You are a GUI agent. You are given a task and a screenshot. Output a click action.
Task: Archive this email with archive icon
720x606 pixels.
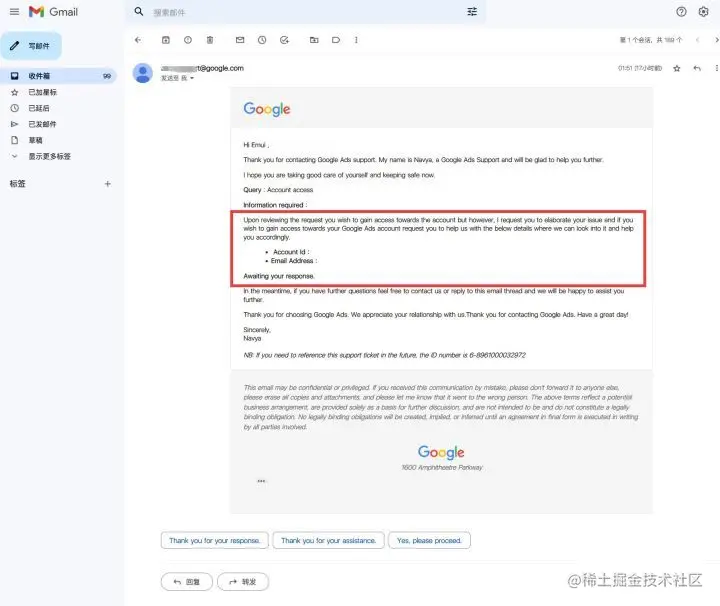tap(166, 40)
